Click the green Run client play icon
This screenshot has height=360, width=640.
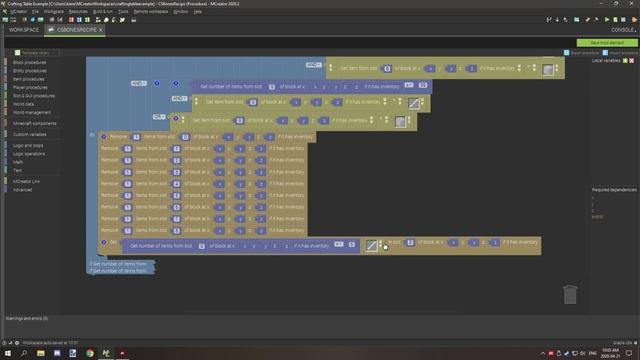[607, 20]
